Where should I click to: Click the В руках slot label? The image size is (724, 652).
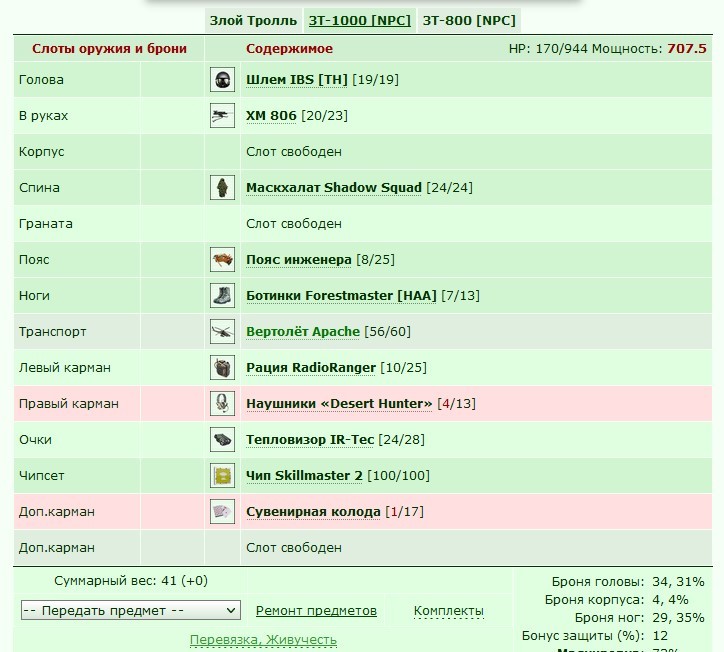43,116
